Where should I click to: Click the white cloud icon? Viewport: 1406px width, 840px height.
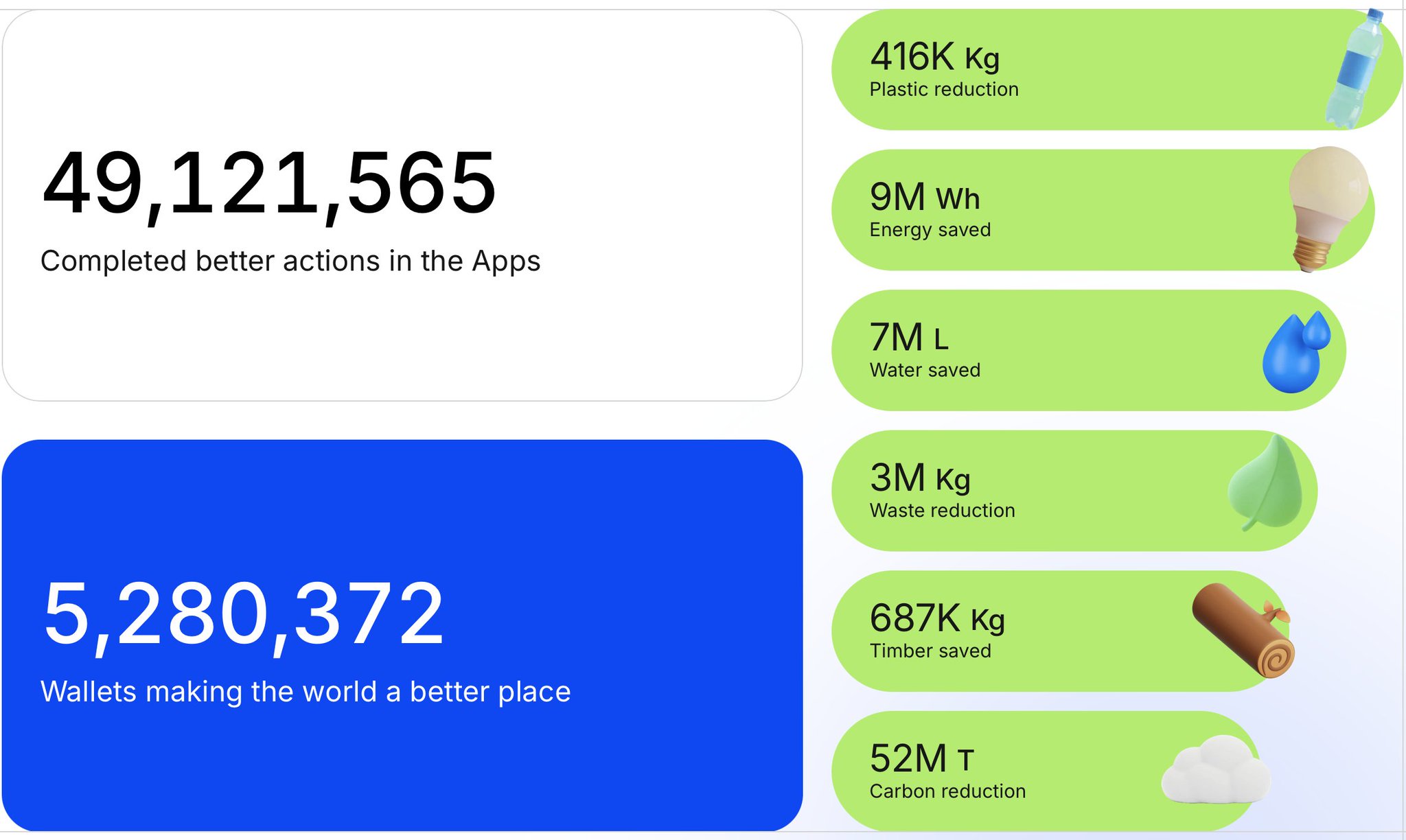pos(1215,770)
